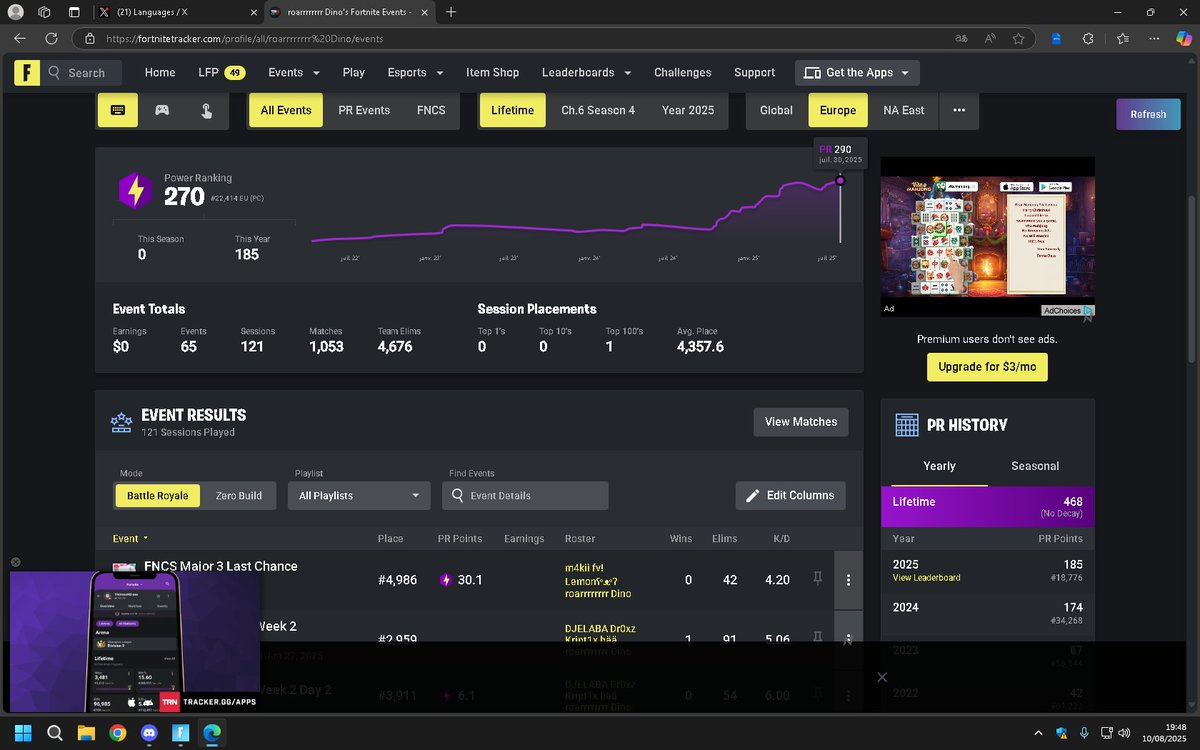Image resolution: width=1200 pixels, height=750 pixels.
Task: Click the browser address bar URL
Action: click(244, 38)
